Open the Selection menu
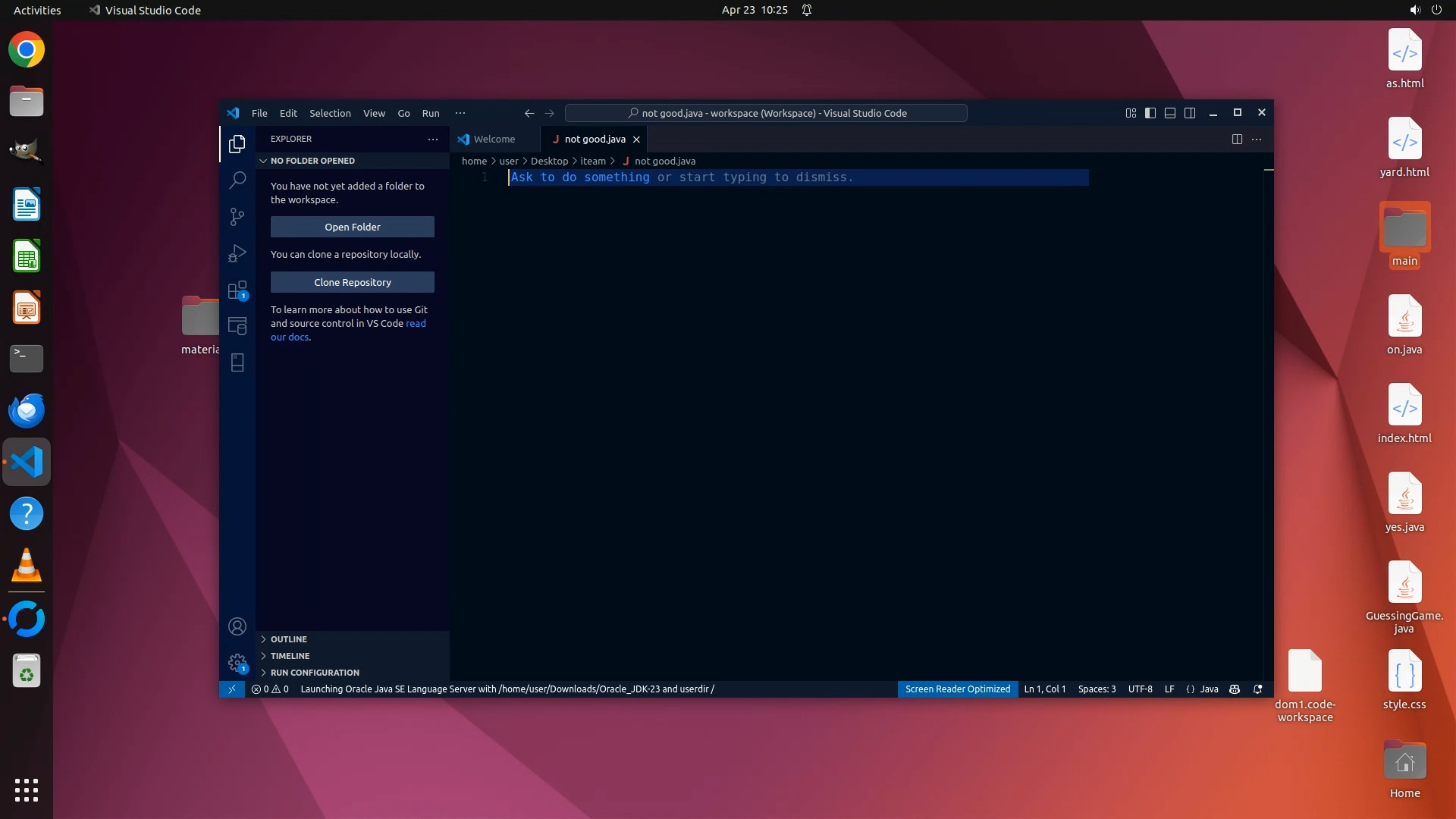 point(330,113)
